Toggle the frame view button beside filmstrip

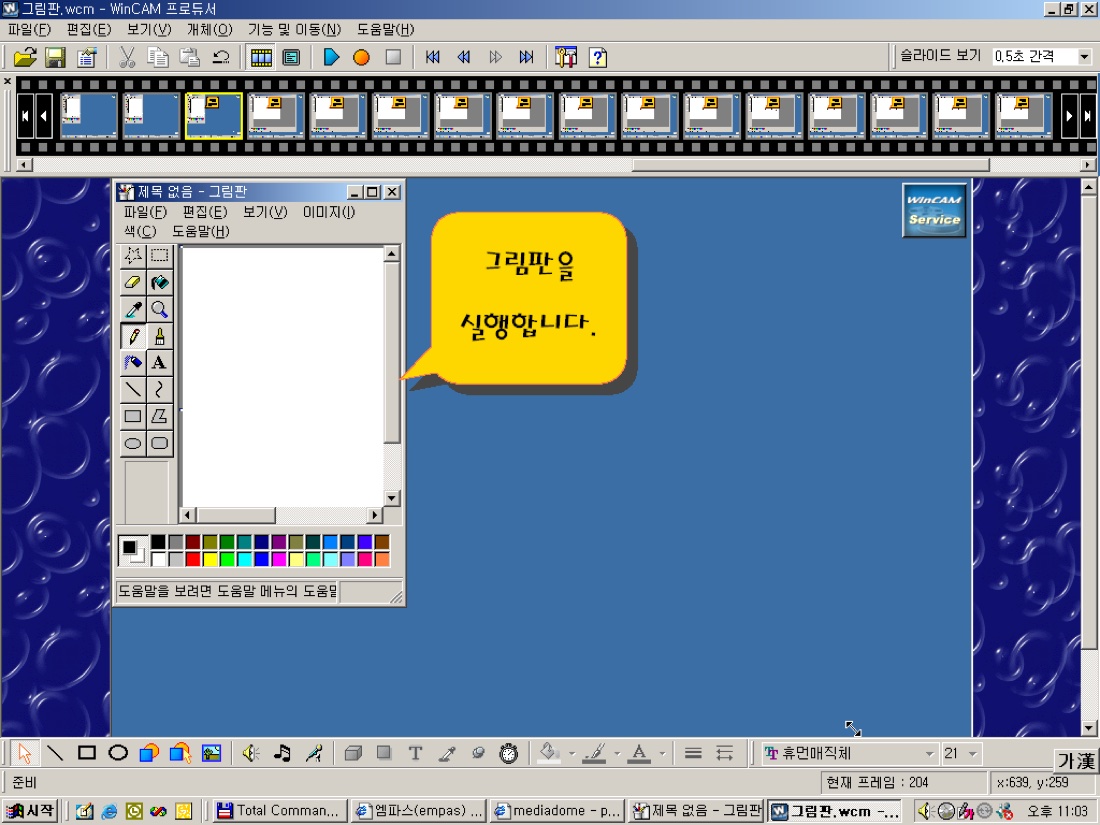pos(291,58)
